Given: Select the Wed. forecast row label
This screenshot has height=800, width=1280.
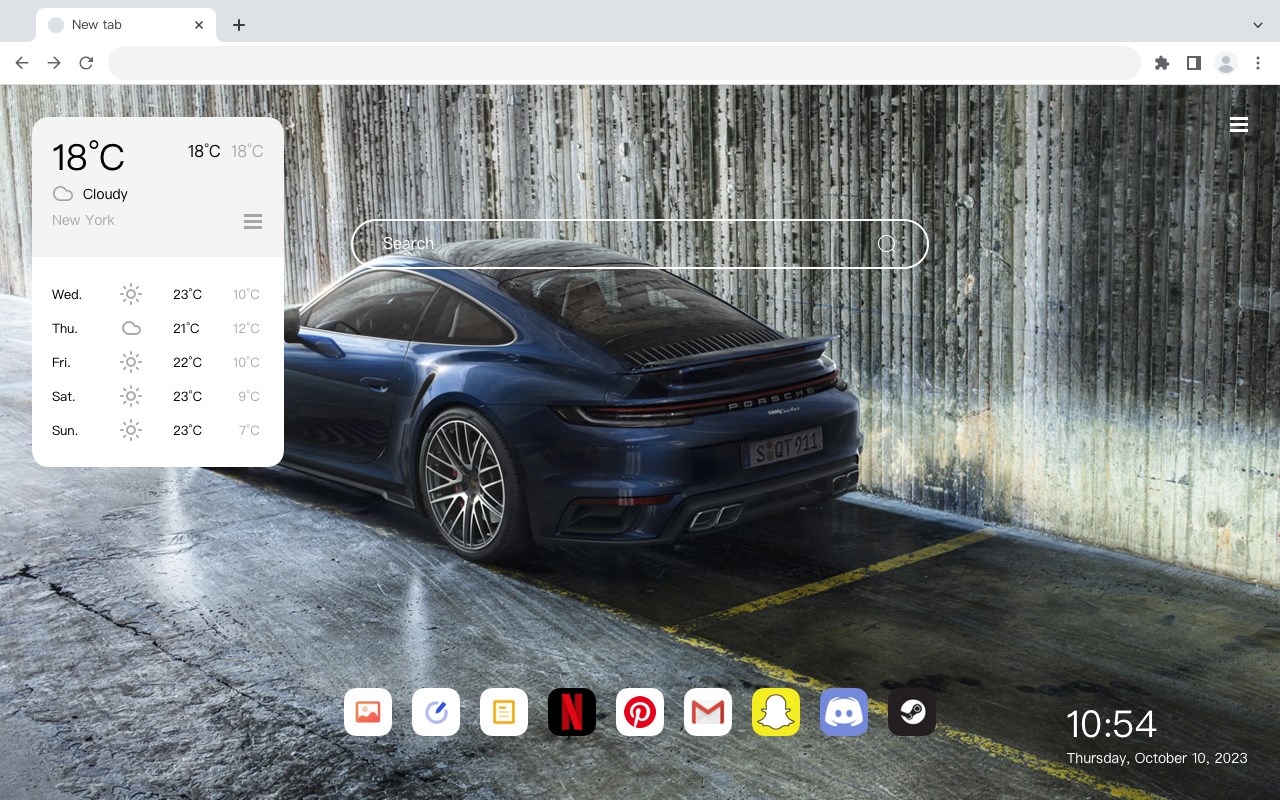Looking at the screenshot, I should [67, 294].
